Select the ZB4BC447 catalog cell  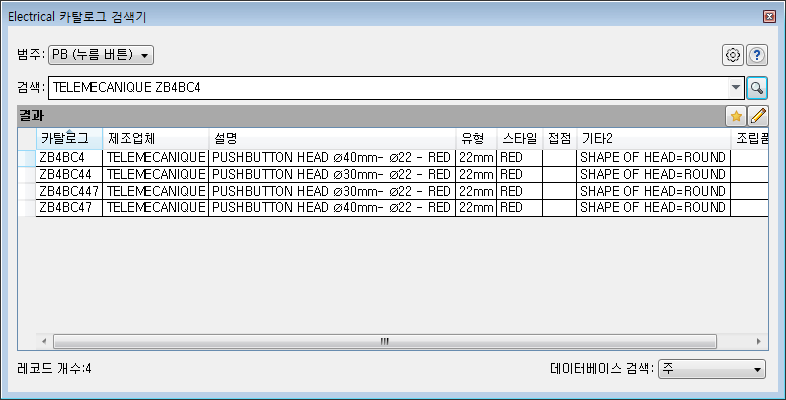point(69,191)
